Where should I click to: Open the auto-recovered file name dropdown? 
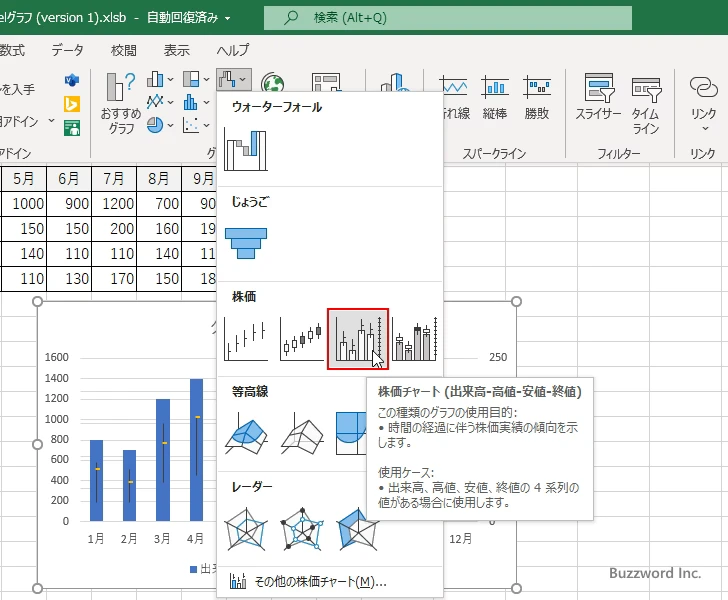pyautogui.click(x=228, y=19)
